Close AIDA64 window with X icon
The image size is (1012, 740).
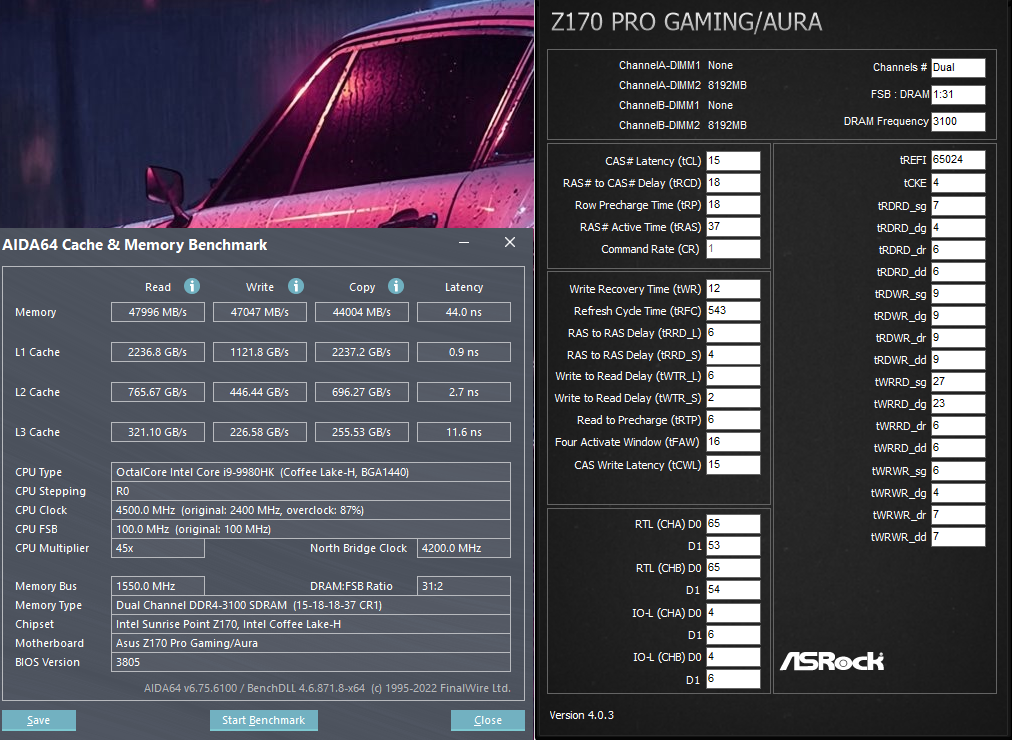coord(510,242)
